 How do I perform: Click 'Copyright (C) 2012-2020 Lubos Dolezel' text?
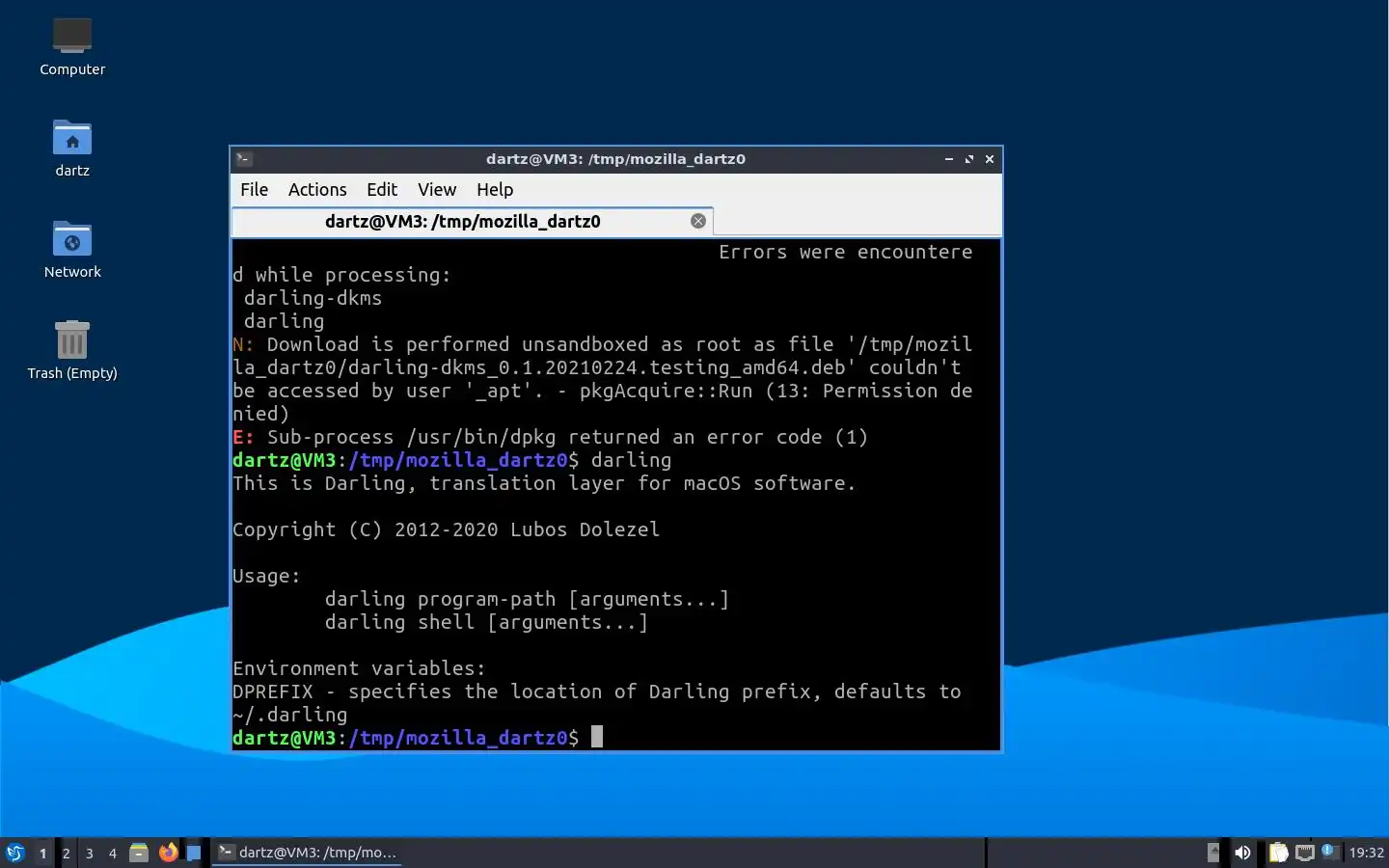pyautogui.click(x=446, y=529)
